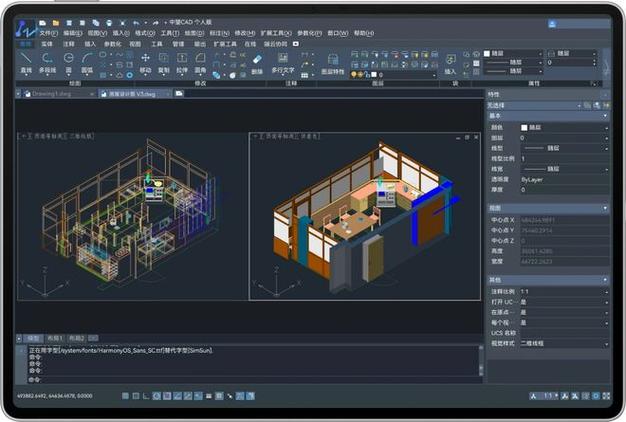The height and width of the screenshot is (422, 626).
Task: Open the 无选择 selection dropdown in properties
Action: click(x=534, y=105)
